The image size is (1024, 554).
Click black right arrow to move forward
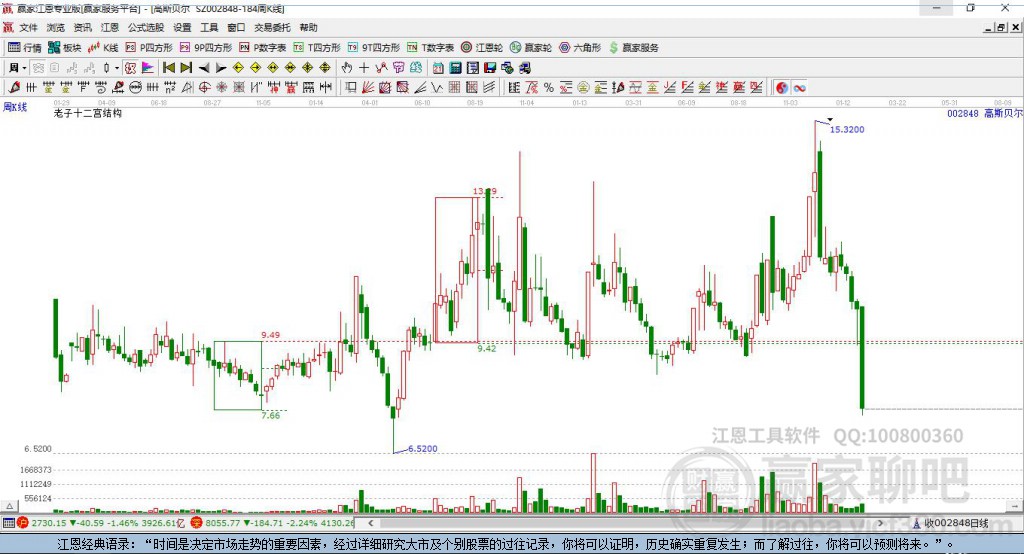(221, 68)
